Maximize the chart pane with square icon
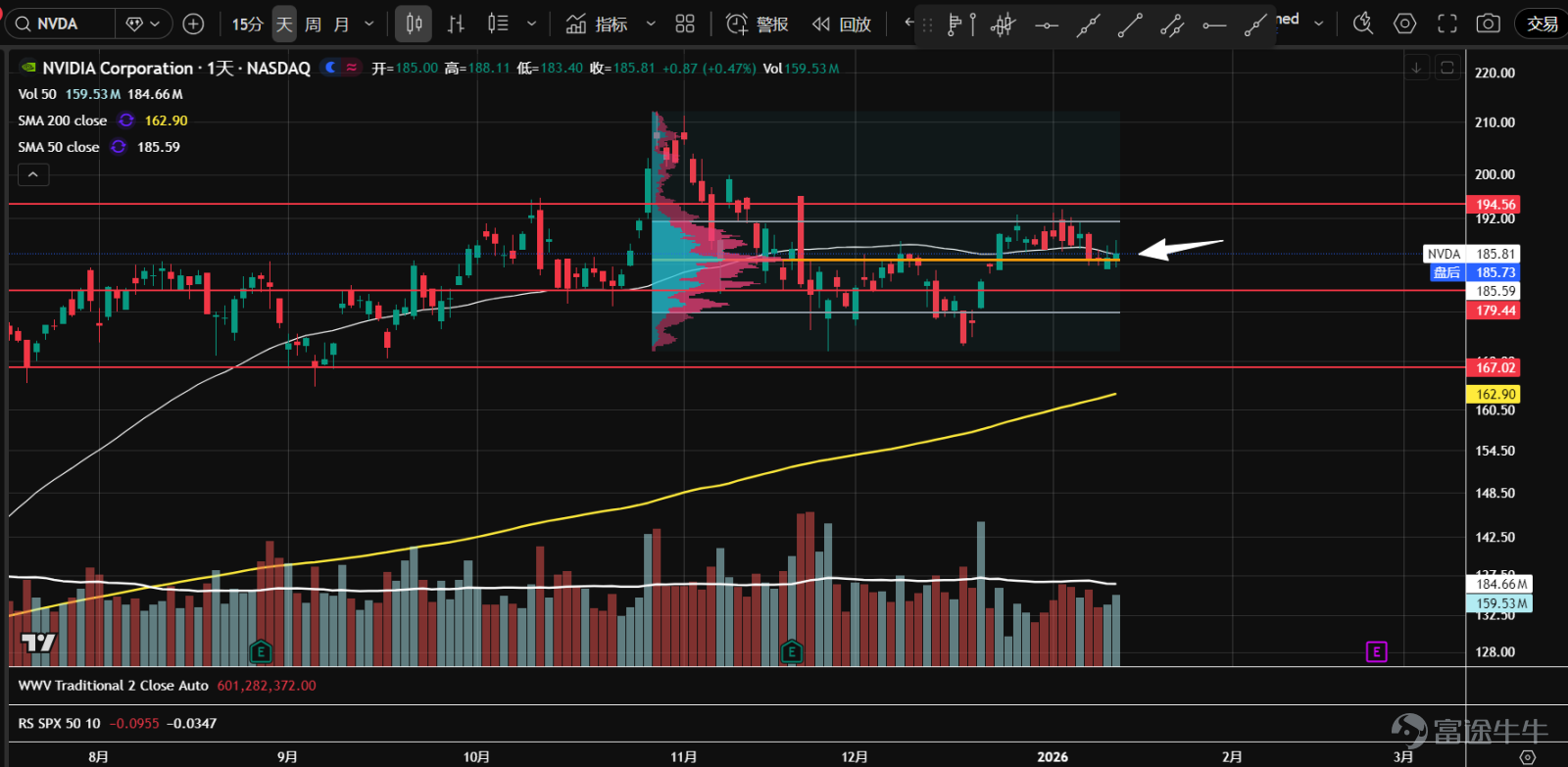 1447,68
